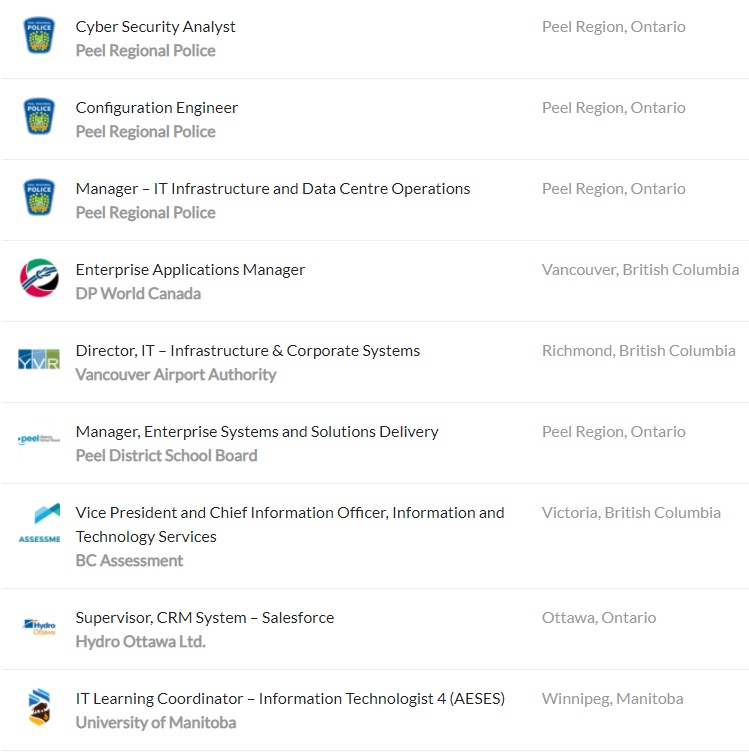Select the Director, IT – Infrastructure & Corporate Systems job
Image resolution: width=749 pixels, height=755 pixels.
[248, 351]
